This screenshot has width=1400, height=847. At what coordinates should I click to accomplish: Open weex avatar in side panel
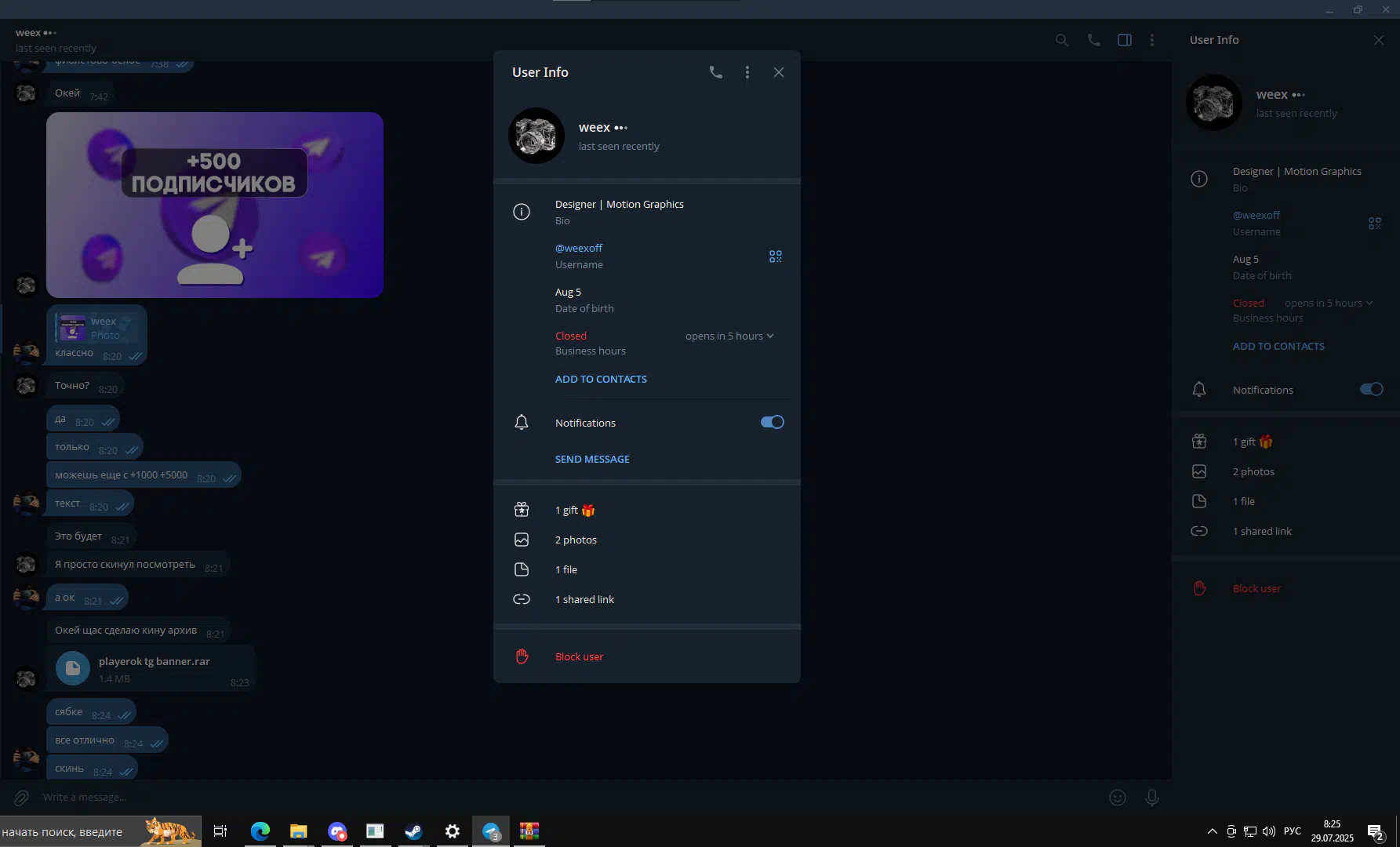1213,103
